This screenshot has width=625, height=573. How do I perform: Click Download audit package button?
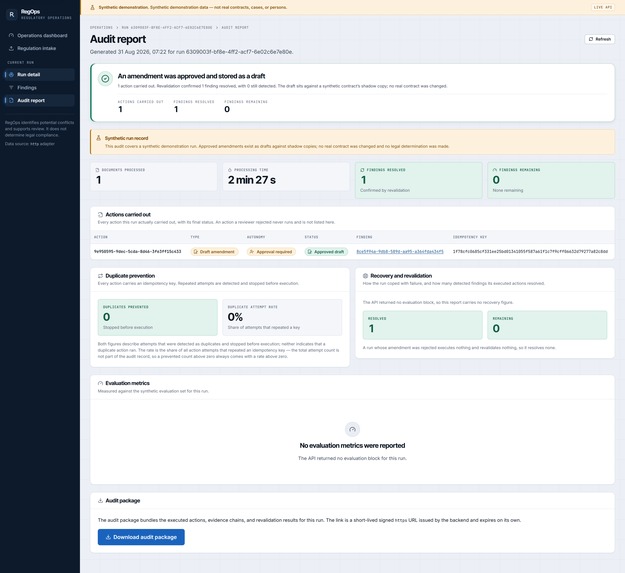pyautogui.click(x=141, y=537)
